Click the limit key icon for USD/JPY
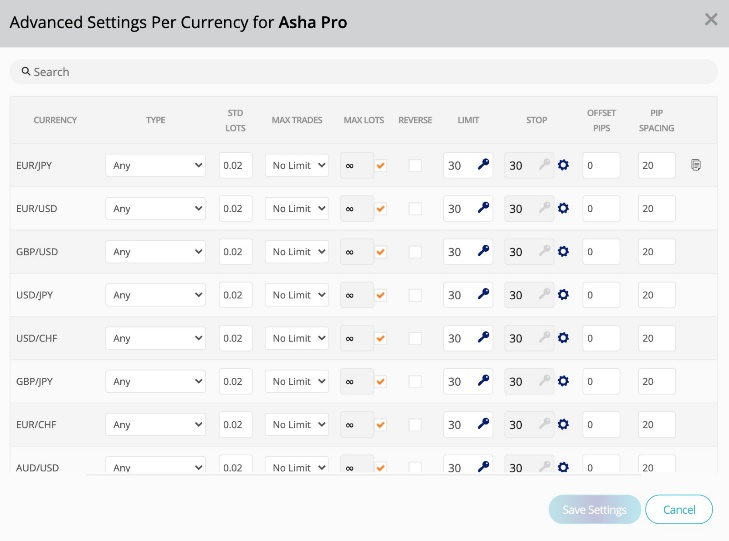 484,294
